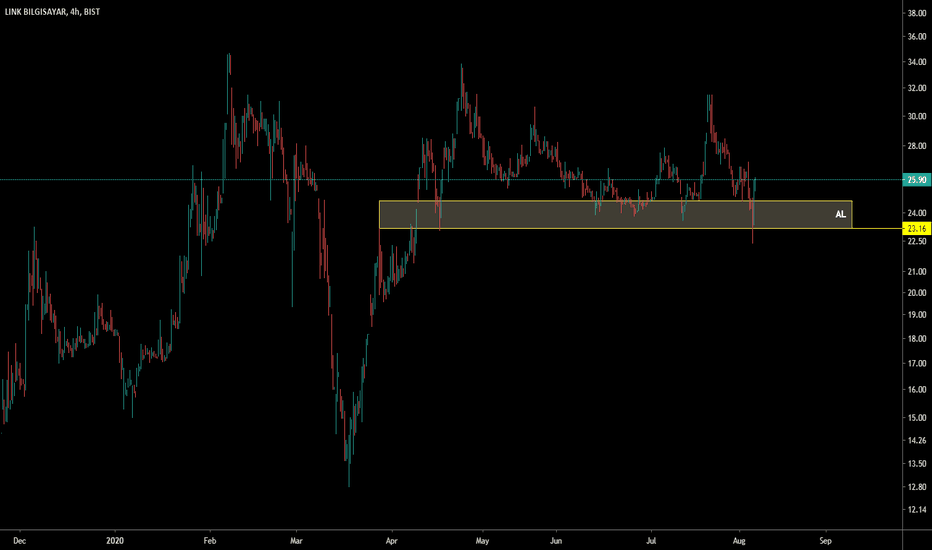This screenshot has width=932, height=550.
Task: Click the 30.00 price axis label
Action: pyautogui.click(x=917, y=117)
